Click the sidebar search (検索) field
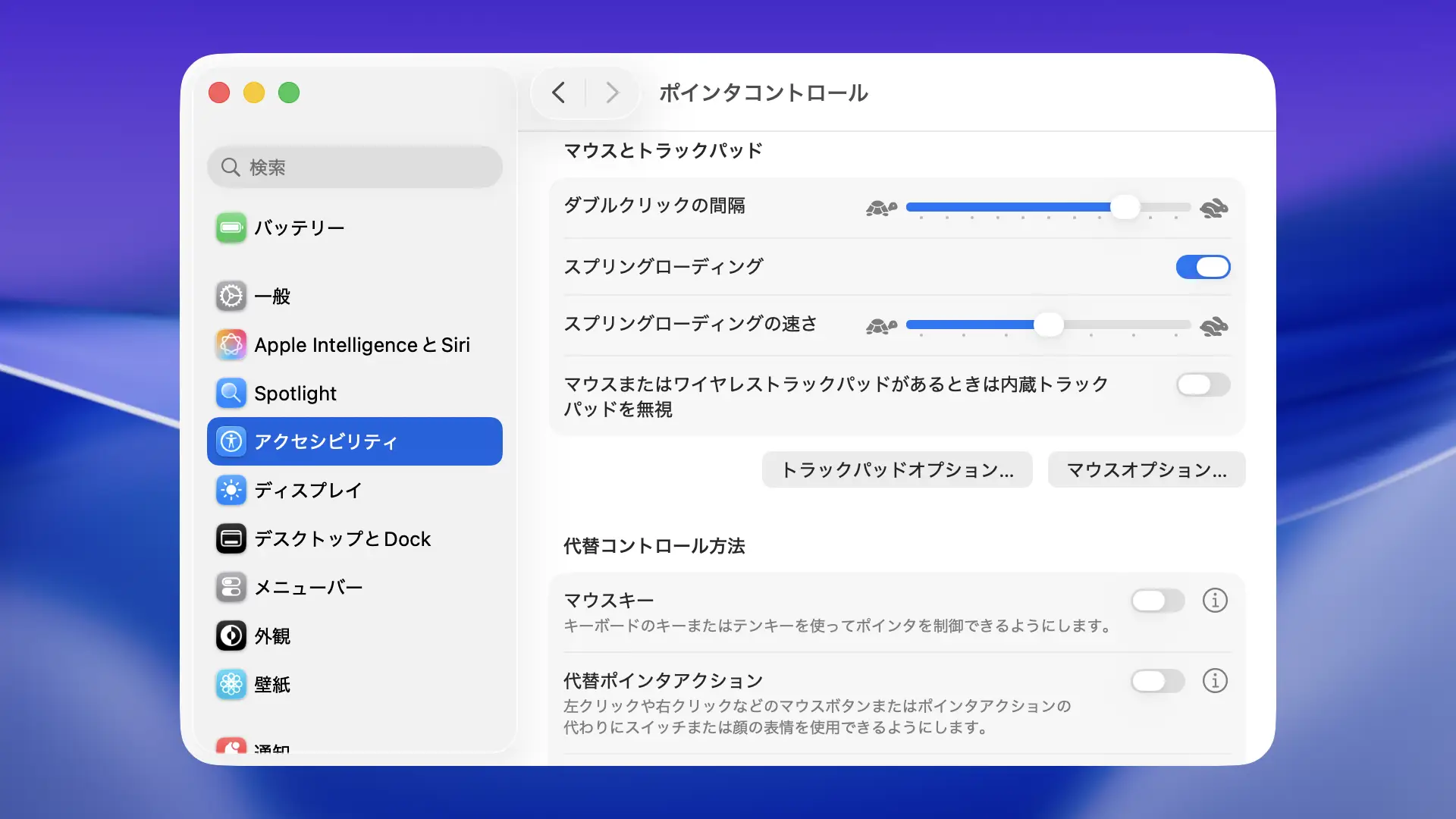The height and width of the screenshot is (819, 1456). 355,167
